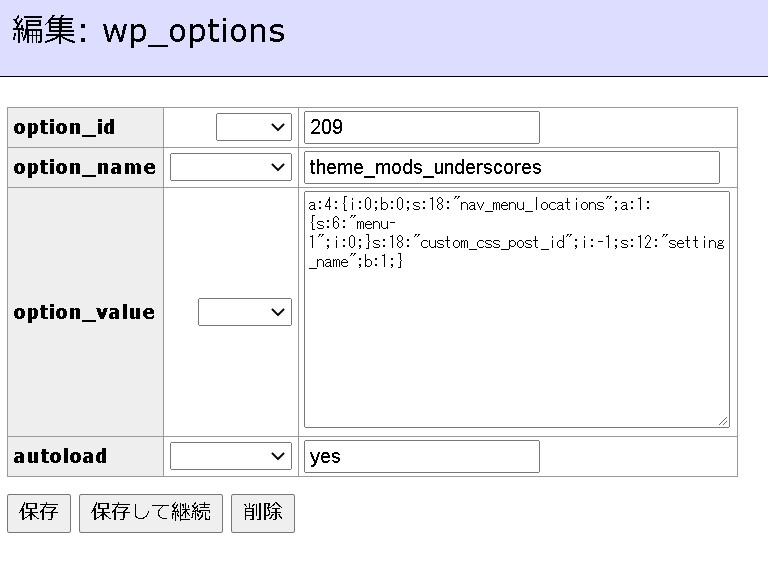Image resolution: width=770 pixels, height=571 pixels.
Task: Select the option_name row label
Action: click(84, 167)
